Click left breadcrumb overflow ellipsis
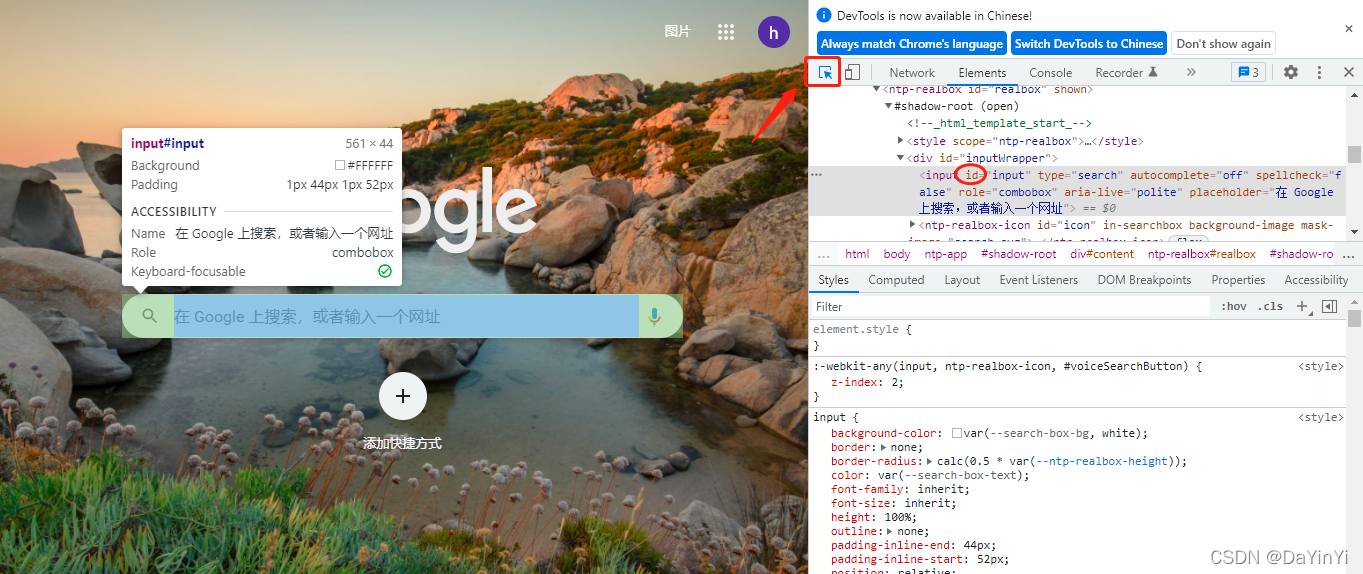The image size is (1363, 574). (823, 254)
